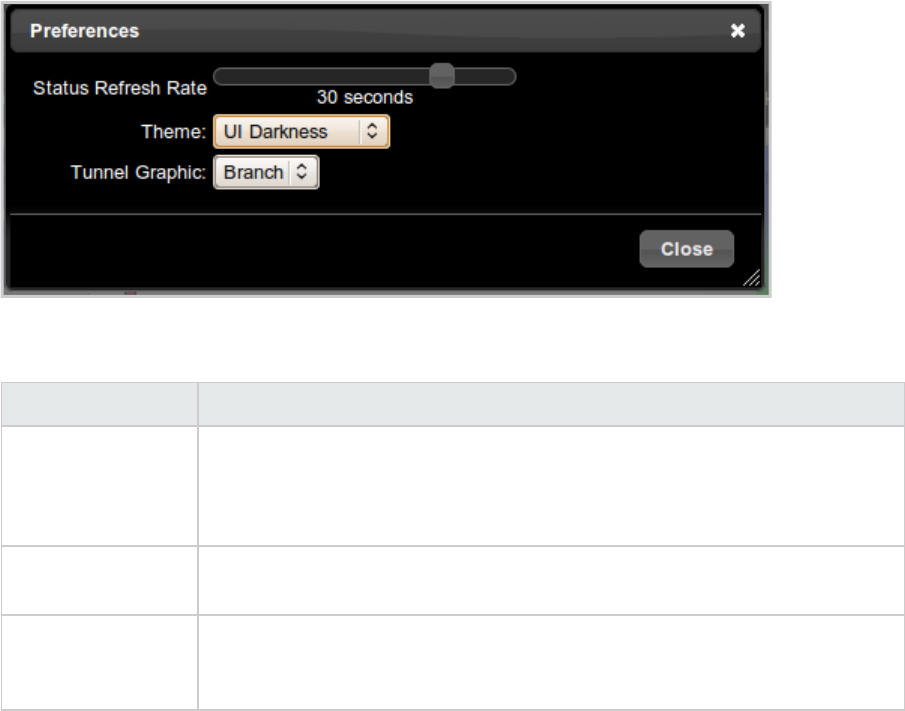Image resolution: width=905 pixels, height=711 pixels.
Task: Click the Close button
Action: (x=686, y=249)
